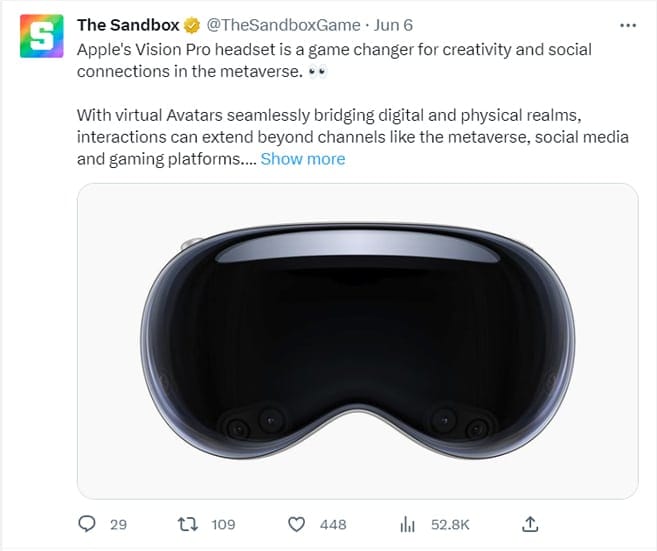Open the three-dot more options menu
This screenshot has height=551, width=657.
628,24
